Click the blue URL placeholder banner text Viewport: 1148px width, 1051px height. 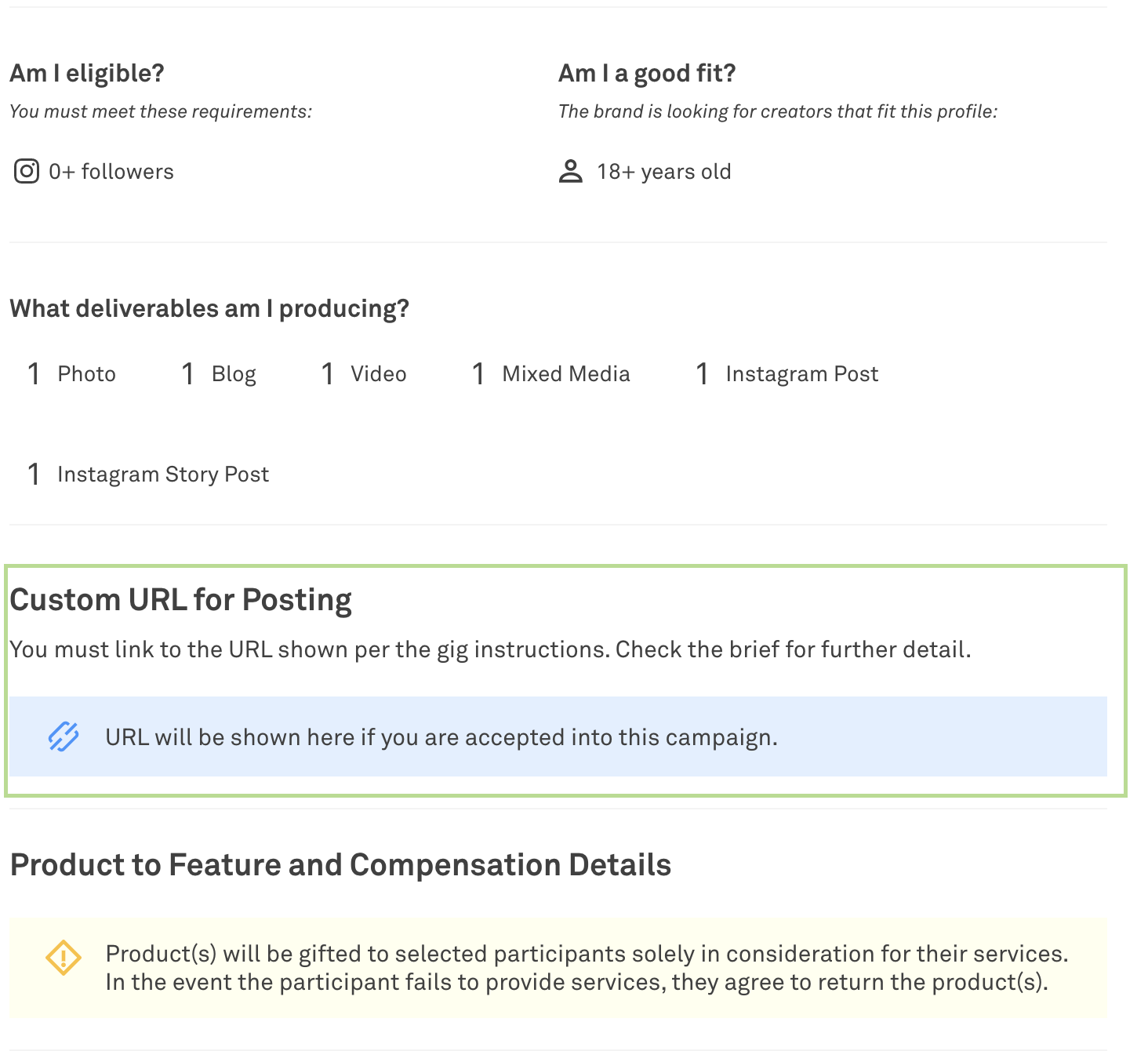[441, 737]
